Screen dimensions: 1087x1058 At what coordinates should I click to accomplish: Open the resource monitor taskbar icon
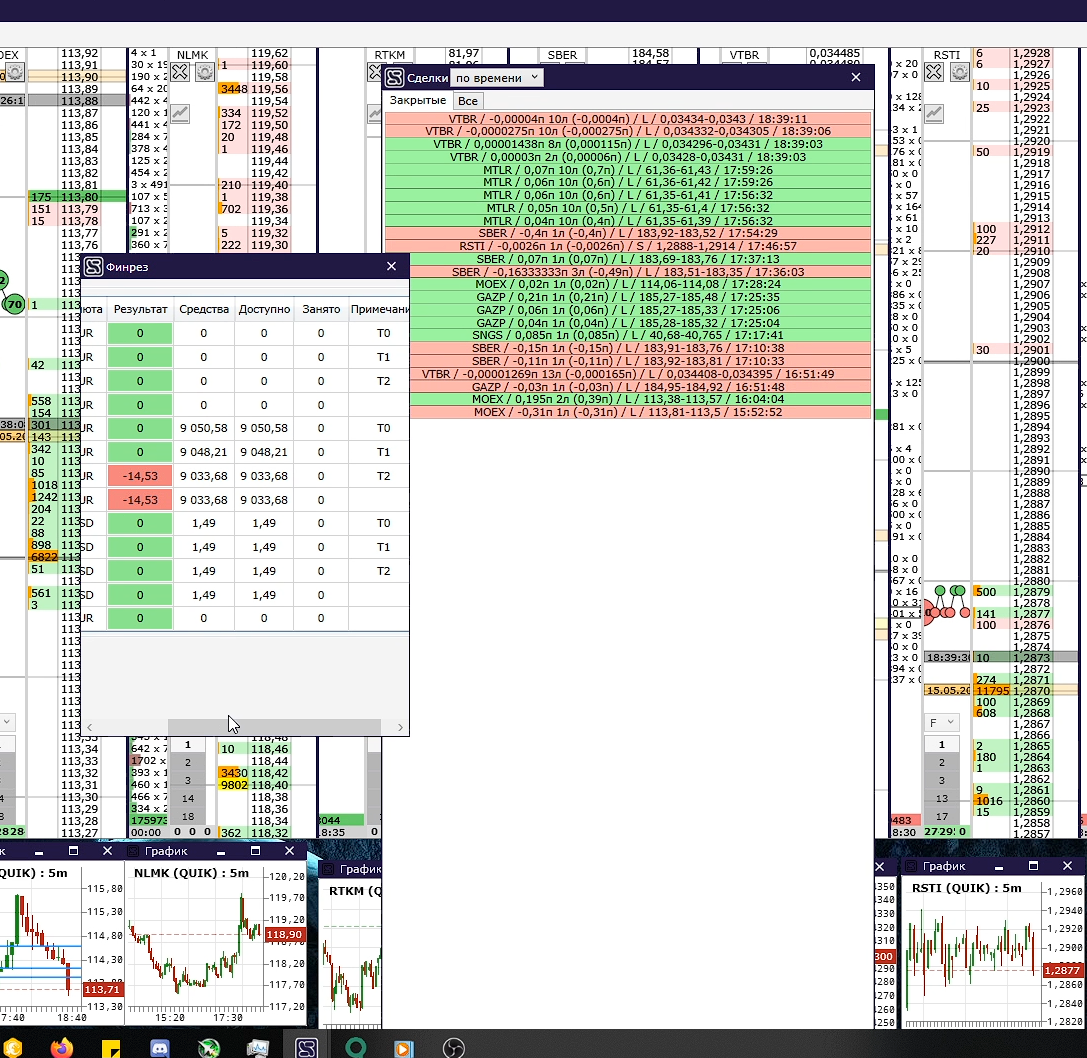click(x=257, y=1048)
